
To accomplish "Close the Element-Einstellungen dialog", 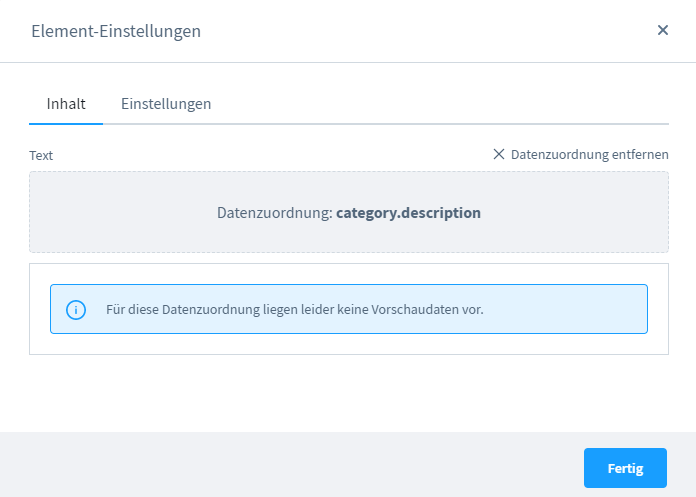I will pyautogui.click(x=663, y=30).
